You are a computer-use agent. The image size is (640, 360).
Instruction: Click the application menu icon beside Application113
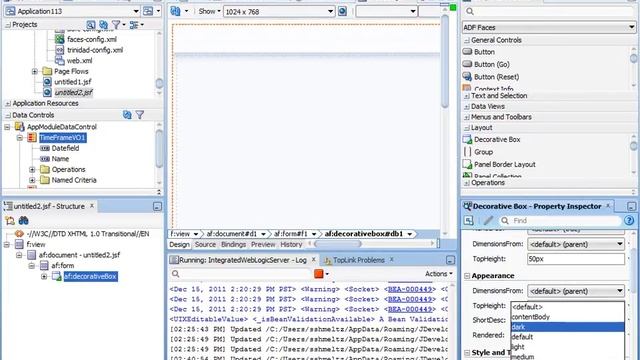148,11
